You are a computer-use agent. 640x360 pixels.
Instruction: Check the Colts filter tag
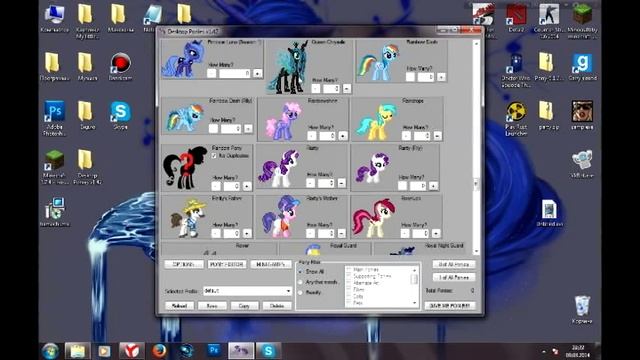coord(349,296)
